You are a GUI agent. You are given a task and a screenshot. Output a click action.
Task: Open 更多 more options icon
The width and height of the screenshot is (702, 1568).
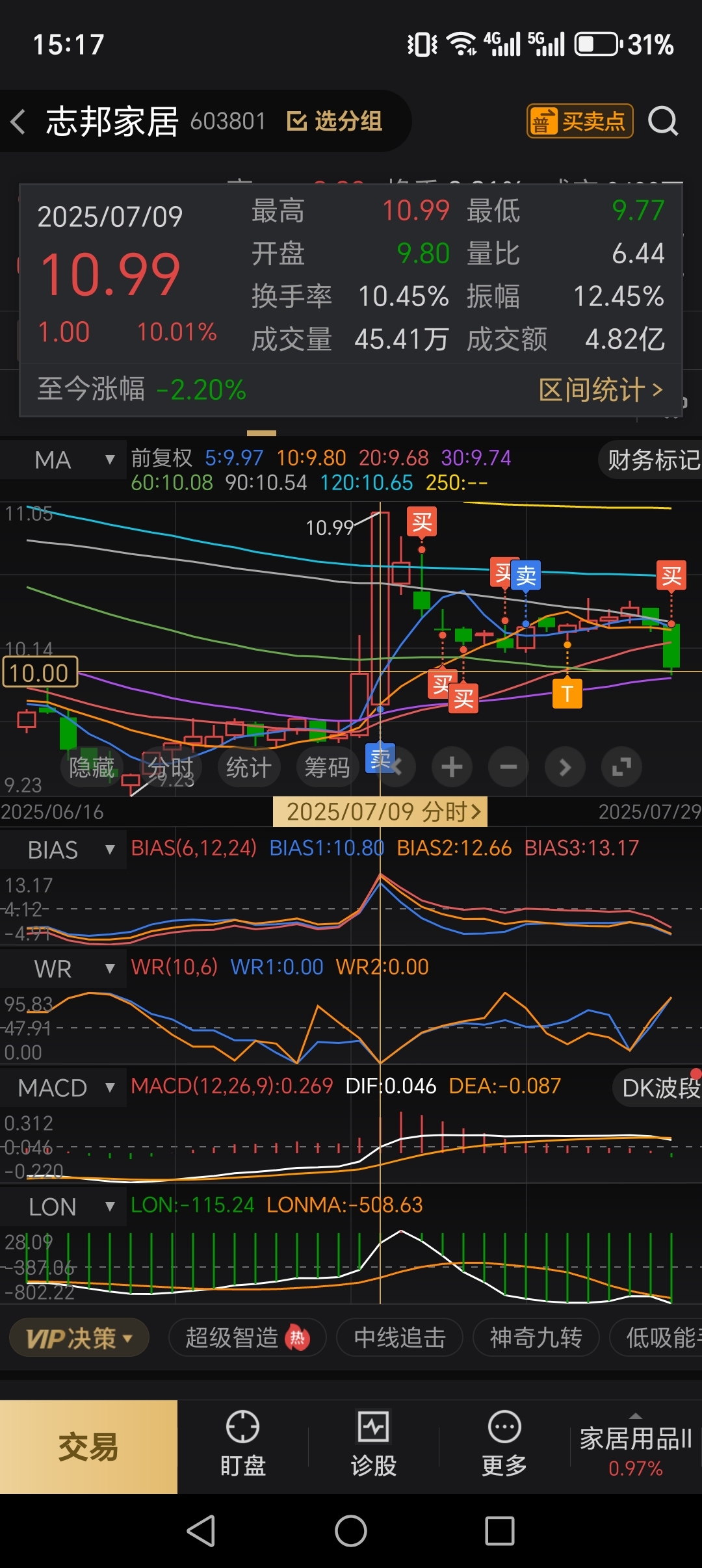click(x=504, y=1445)
